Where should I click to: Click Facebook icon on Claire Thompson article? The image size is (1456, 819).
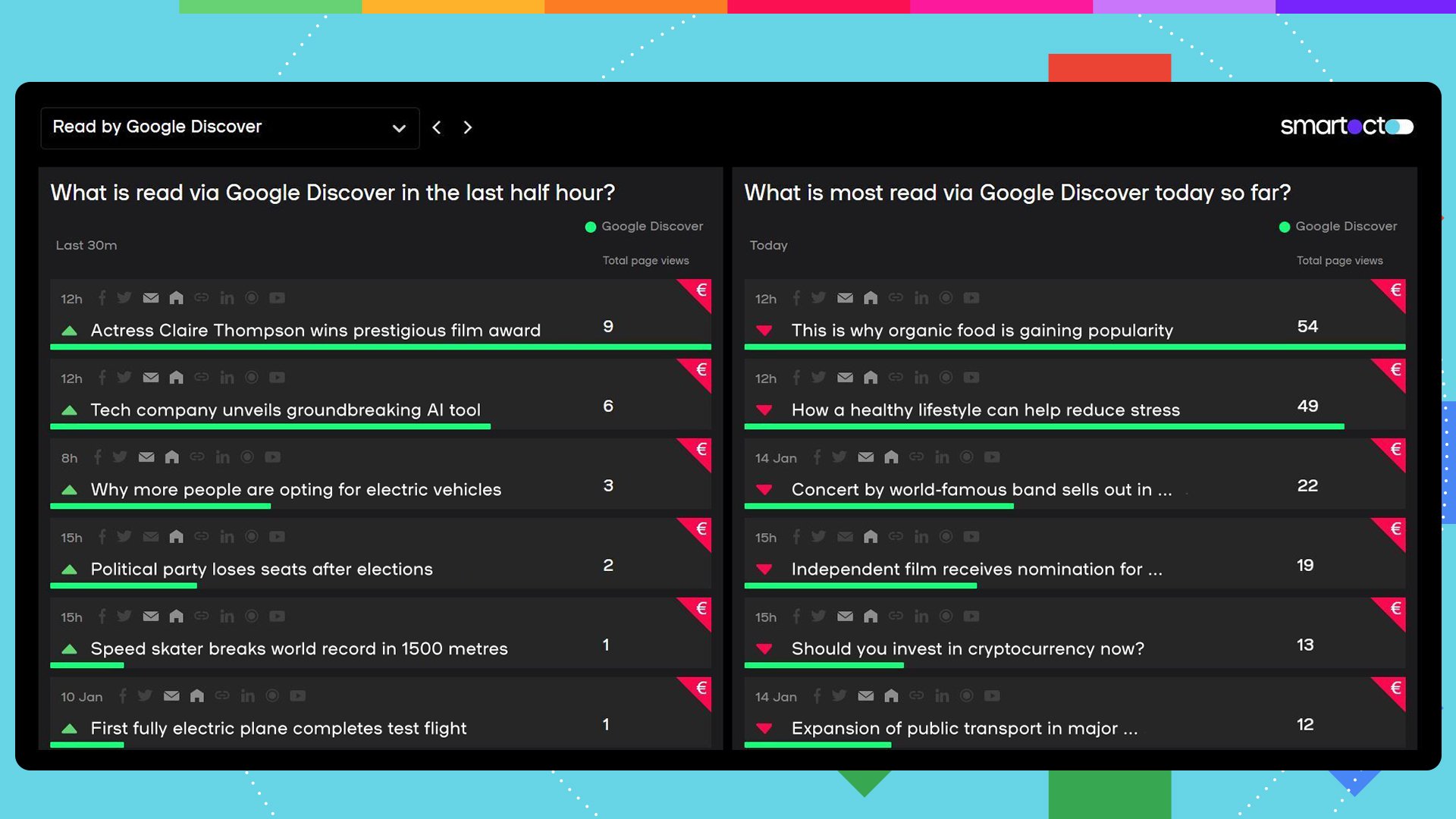pos(102,298)
